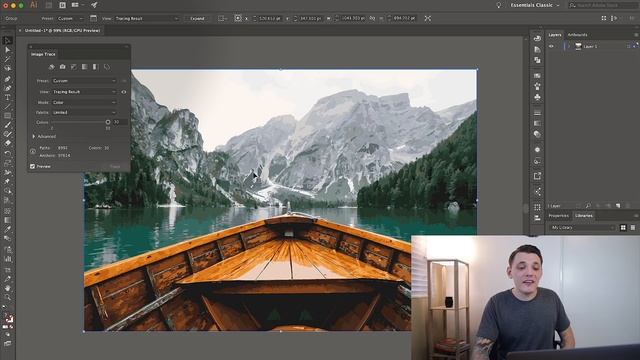
Task: Switch to the Layers tab
Action: [x=554, y=35]
